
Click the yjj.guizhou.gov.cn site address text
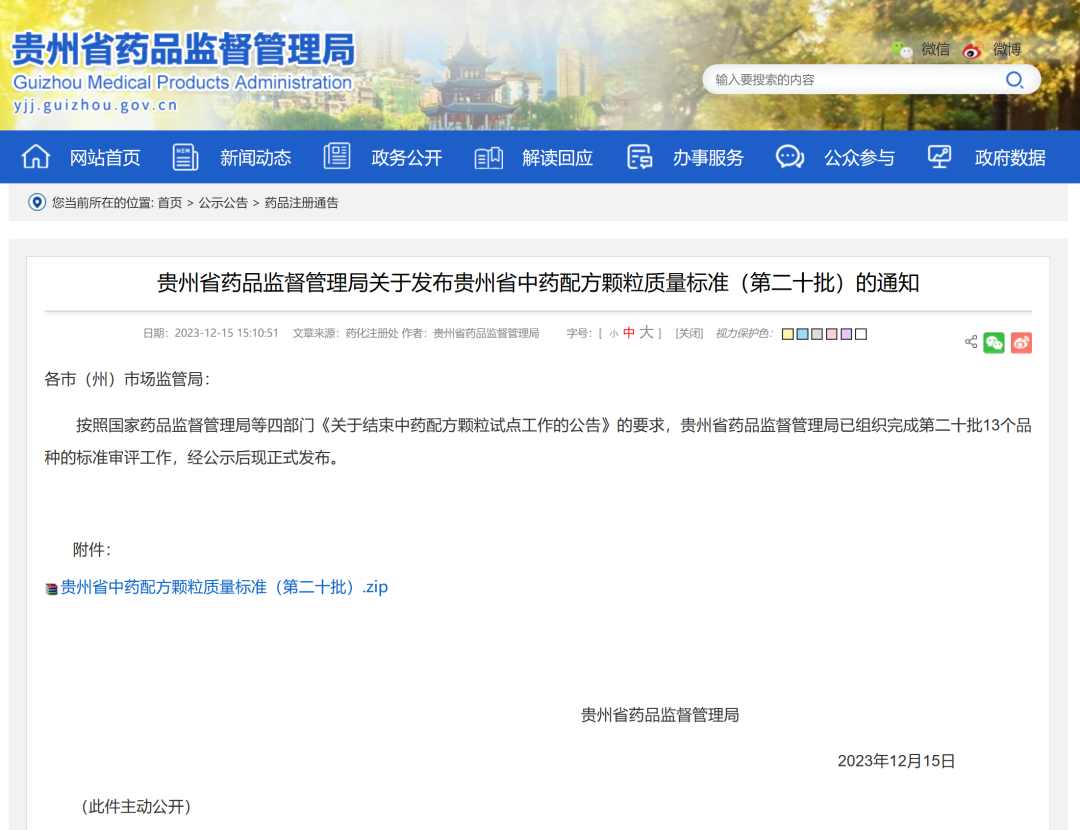(x=96, y=105)
